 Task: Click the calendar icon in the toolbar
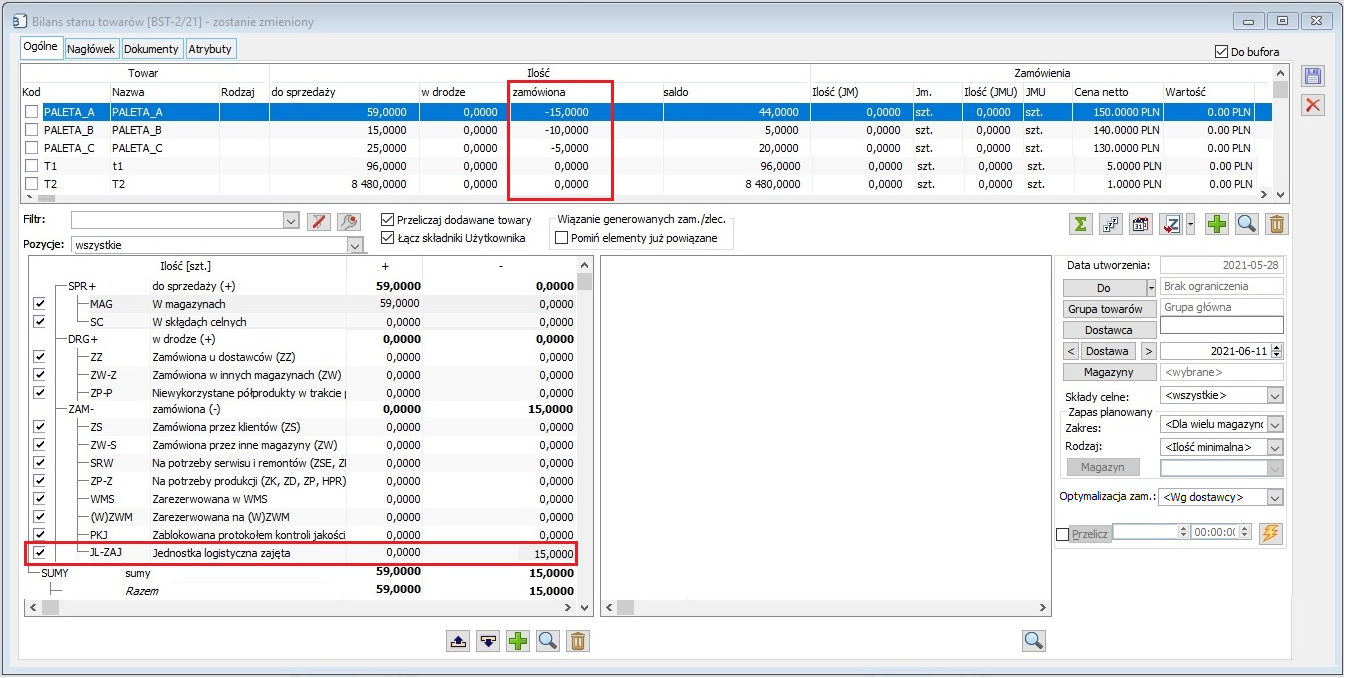pyautogui.click(x=1141, y=224)
